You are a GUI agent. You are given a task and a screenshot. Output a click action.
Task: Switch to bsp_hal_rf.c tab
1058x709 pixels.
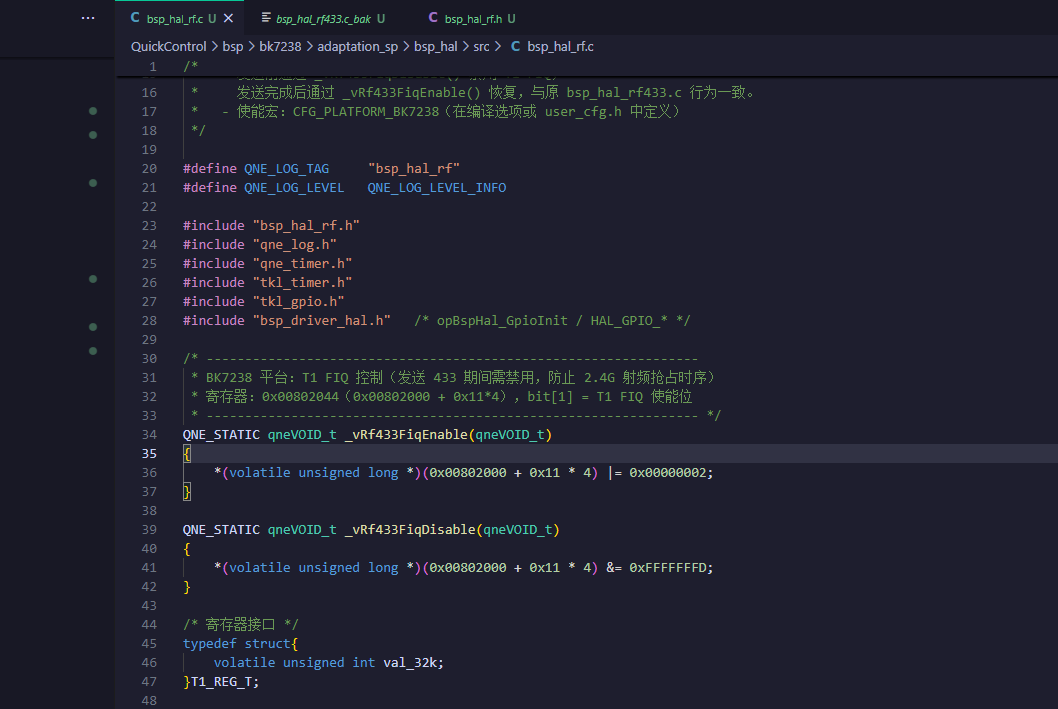179,18
